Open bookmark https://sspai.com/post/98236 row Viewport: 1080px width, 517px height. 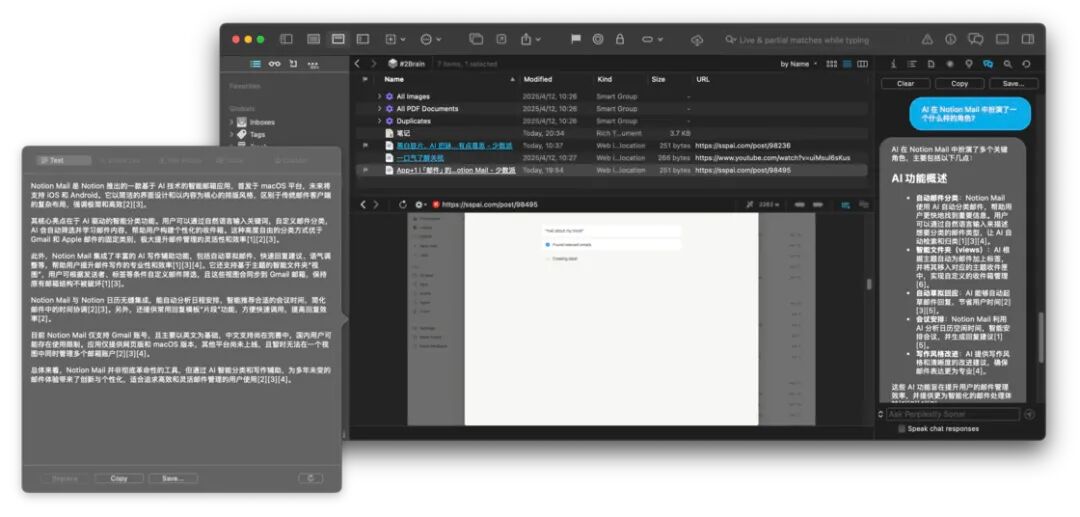pos(612,145)
